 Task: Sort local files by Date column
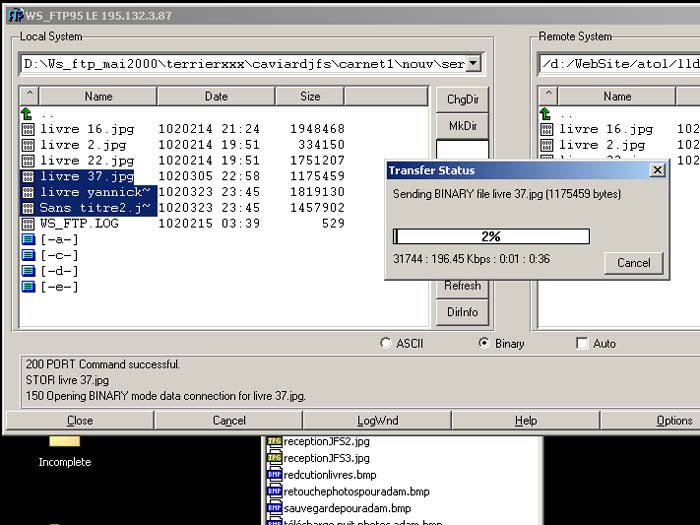217,96
